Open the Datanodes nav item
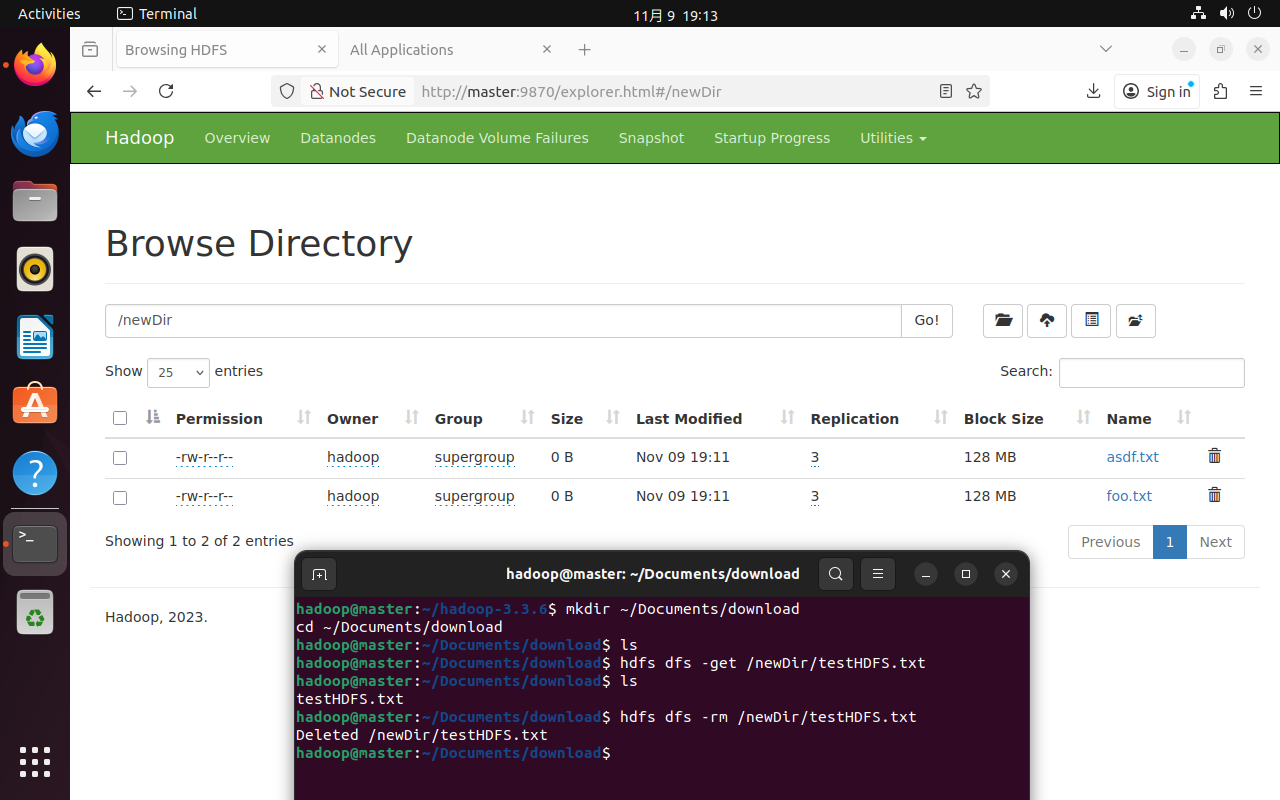Viewport: 1280px width, 800px height. coord(338,138)
